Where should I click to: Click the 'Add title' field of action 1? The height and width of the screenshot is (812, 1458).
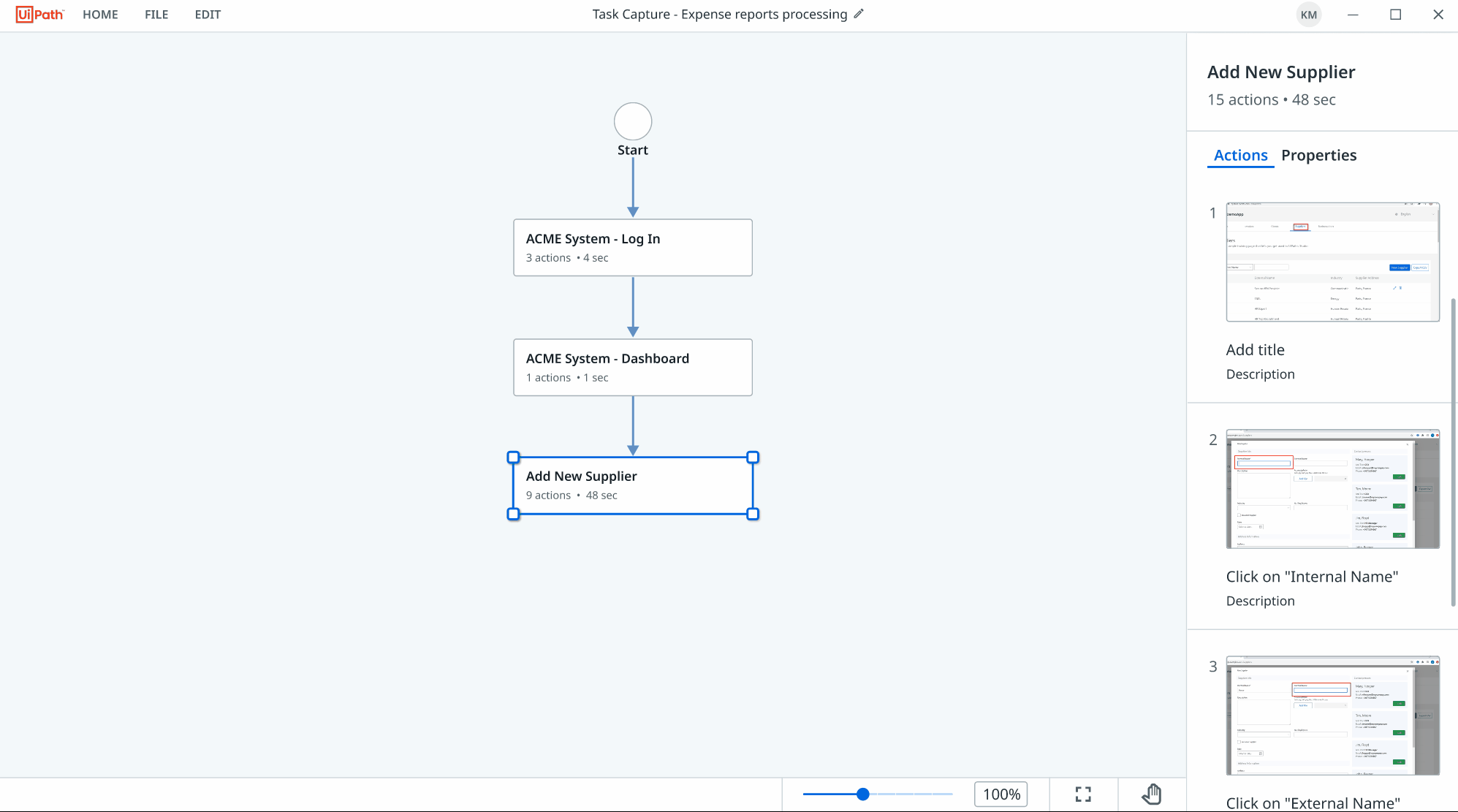[x=1255, y=350]
